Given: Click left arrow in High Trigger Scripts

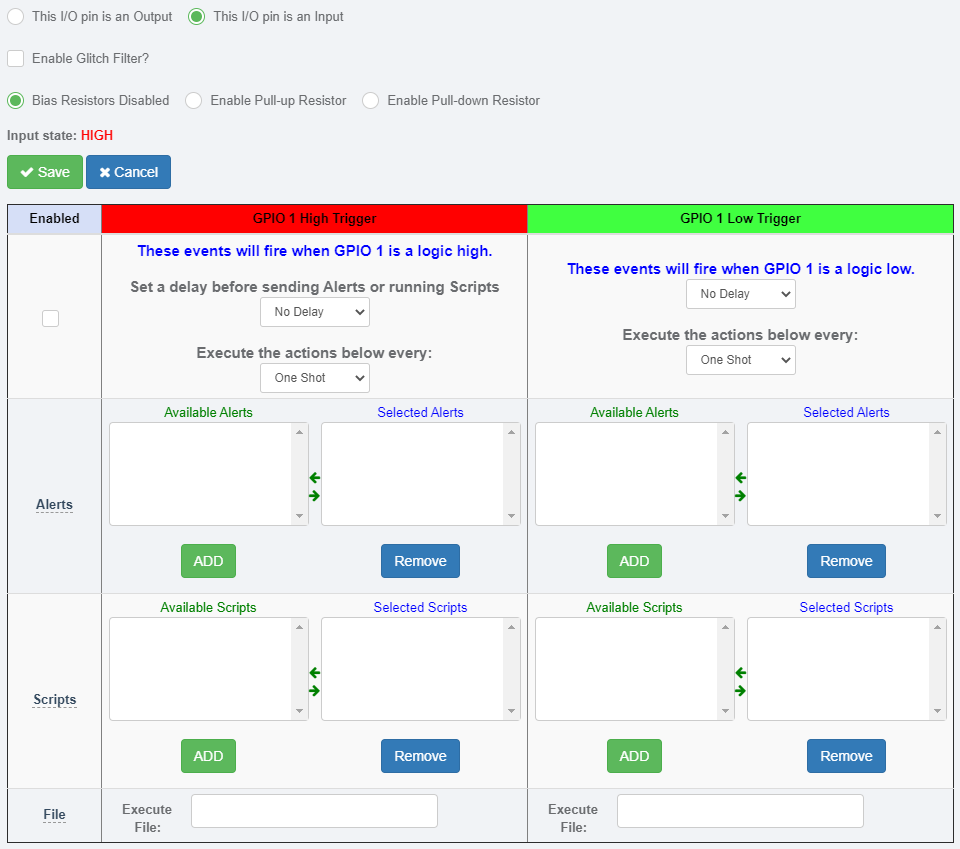Looking at the screenshot, I should [x=315, y=673].
